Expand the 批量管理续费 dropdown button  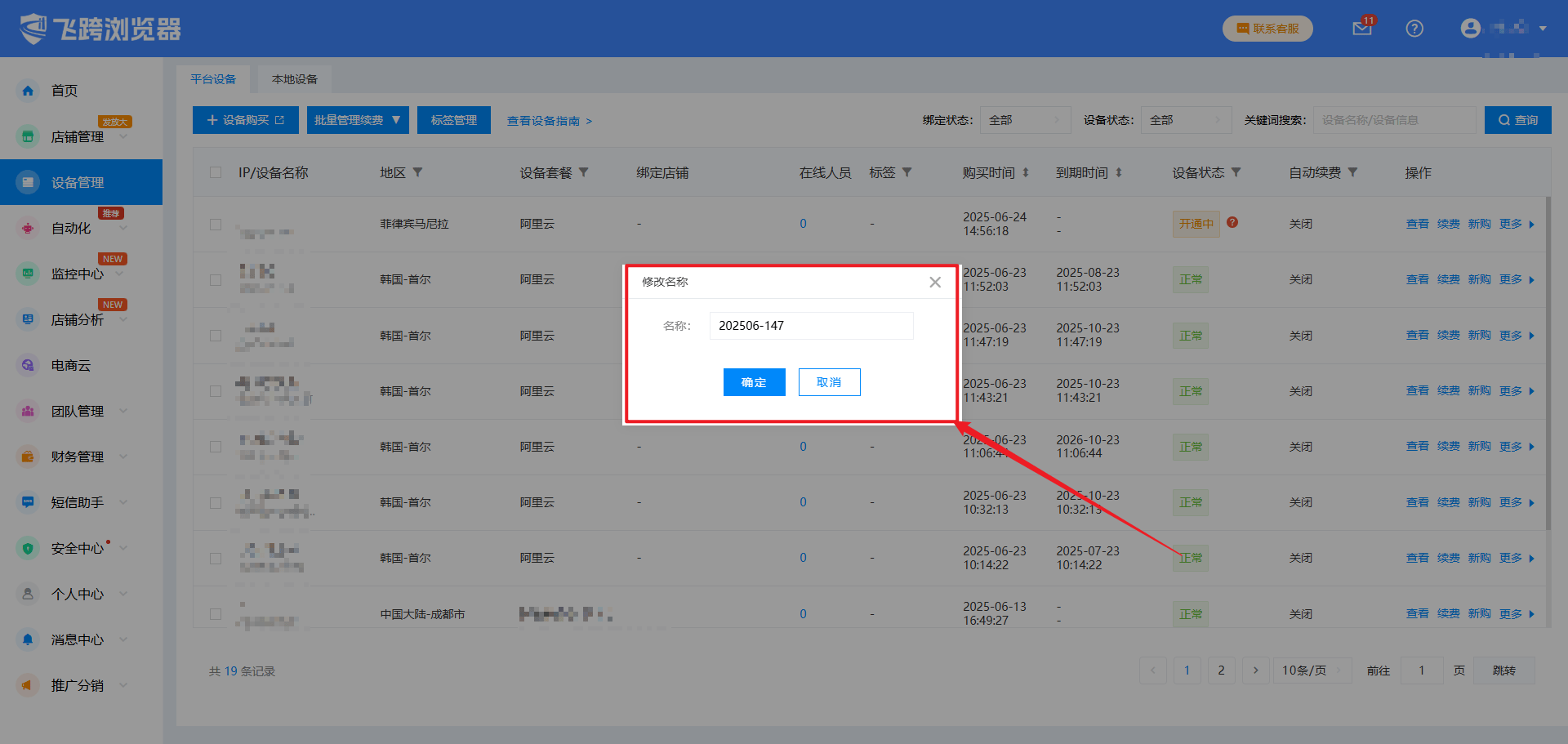coord(358,120)
